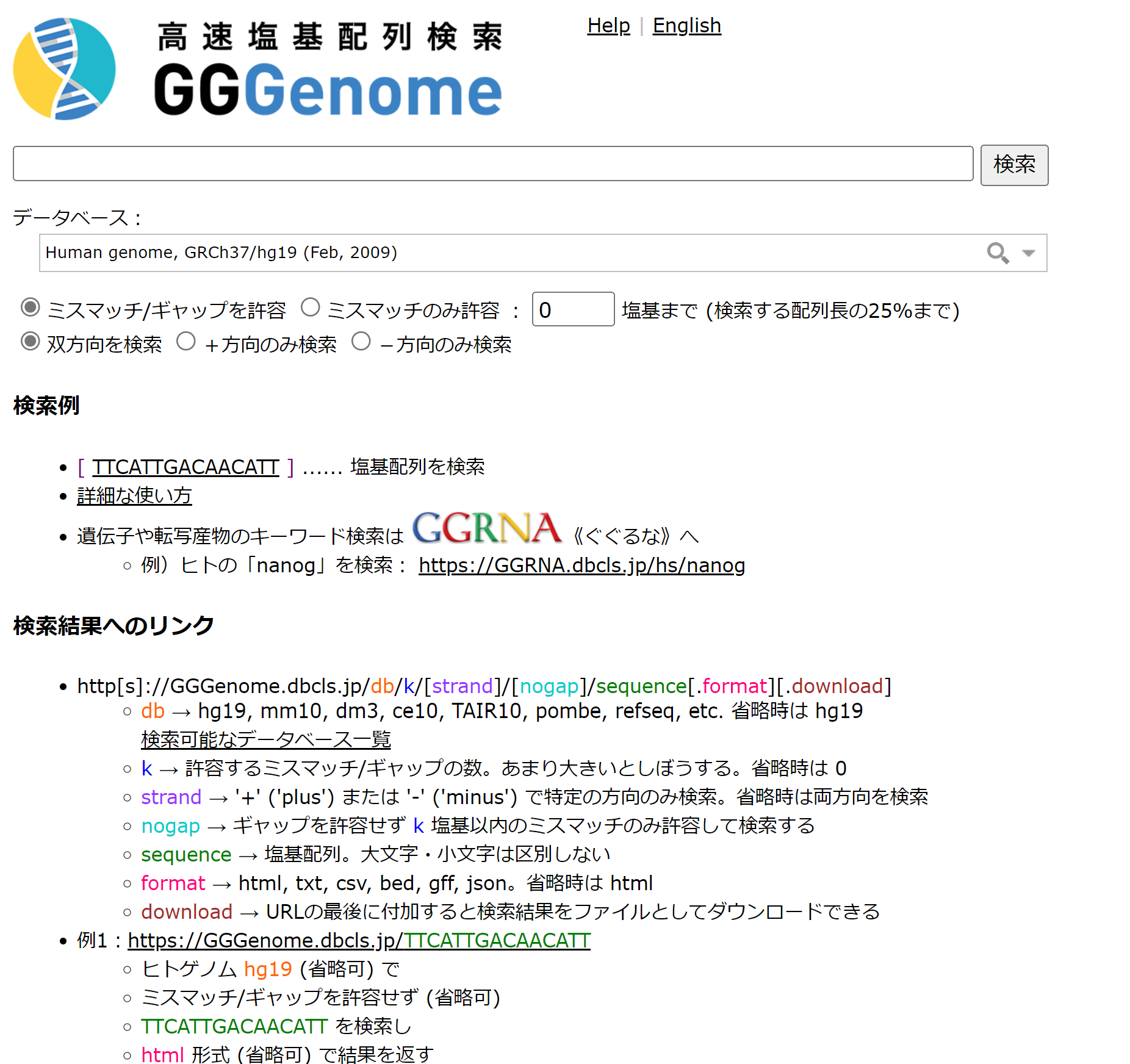Switch to English language page

click(x=686, y=26)
